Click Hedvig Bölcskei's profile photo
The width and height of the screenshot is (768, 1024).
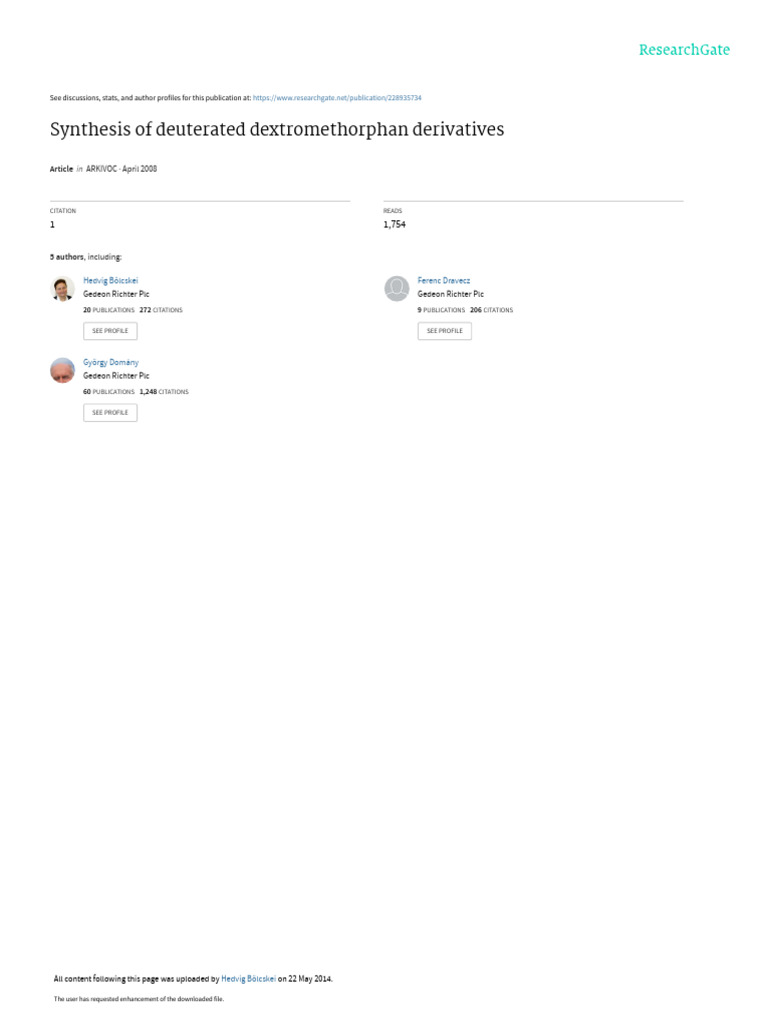pos(63,289)
